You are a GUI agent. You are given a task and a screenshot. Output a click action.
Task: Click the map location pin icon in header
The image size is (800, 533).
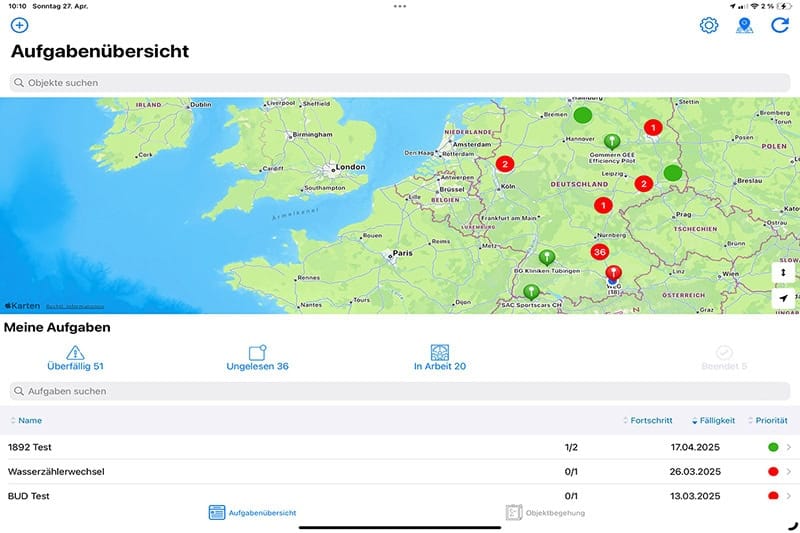[744, 25]
